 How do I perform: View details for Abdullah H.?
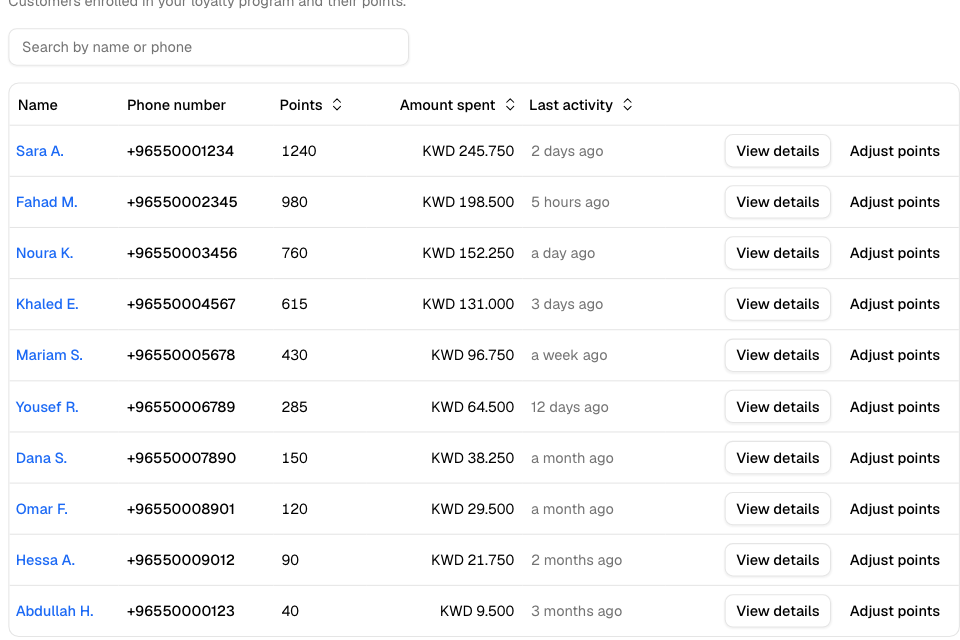(778, 611)
